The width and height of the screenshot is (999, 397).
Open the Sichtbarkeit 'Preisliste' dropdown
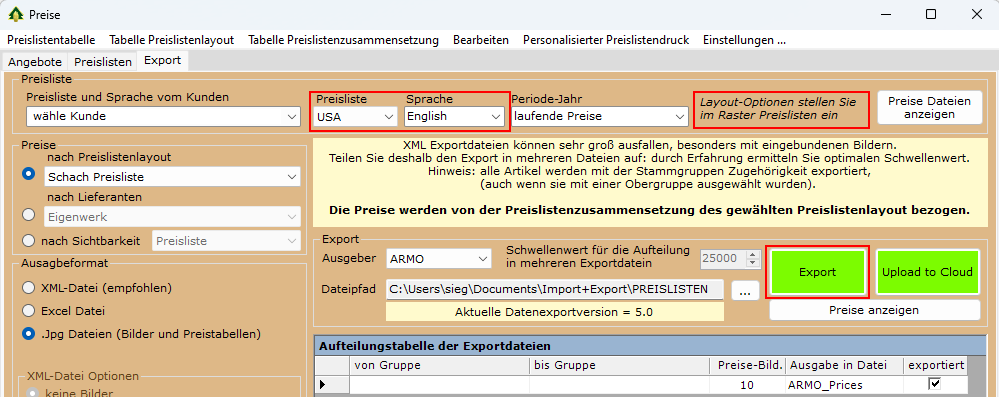226,241
